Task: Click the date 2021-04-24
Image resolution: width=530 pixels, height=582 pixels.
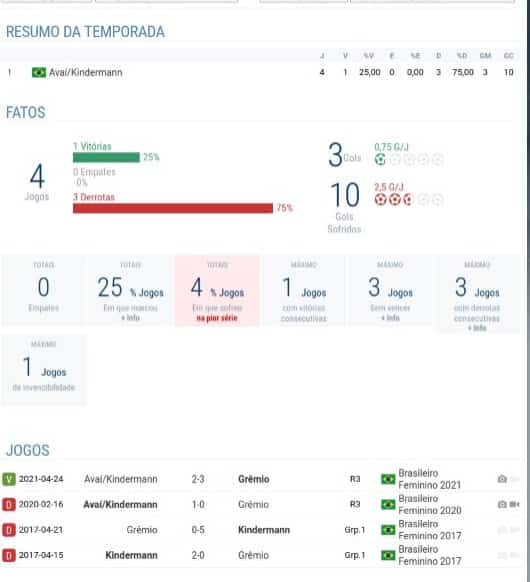Action: click(x=41, y=479)
